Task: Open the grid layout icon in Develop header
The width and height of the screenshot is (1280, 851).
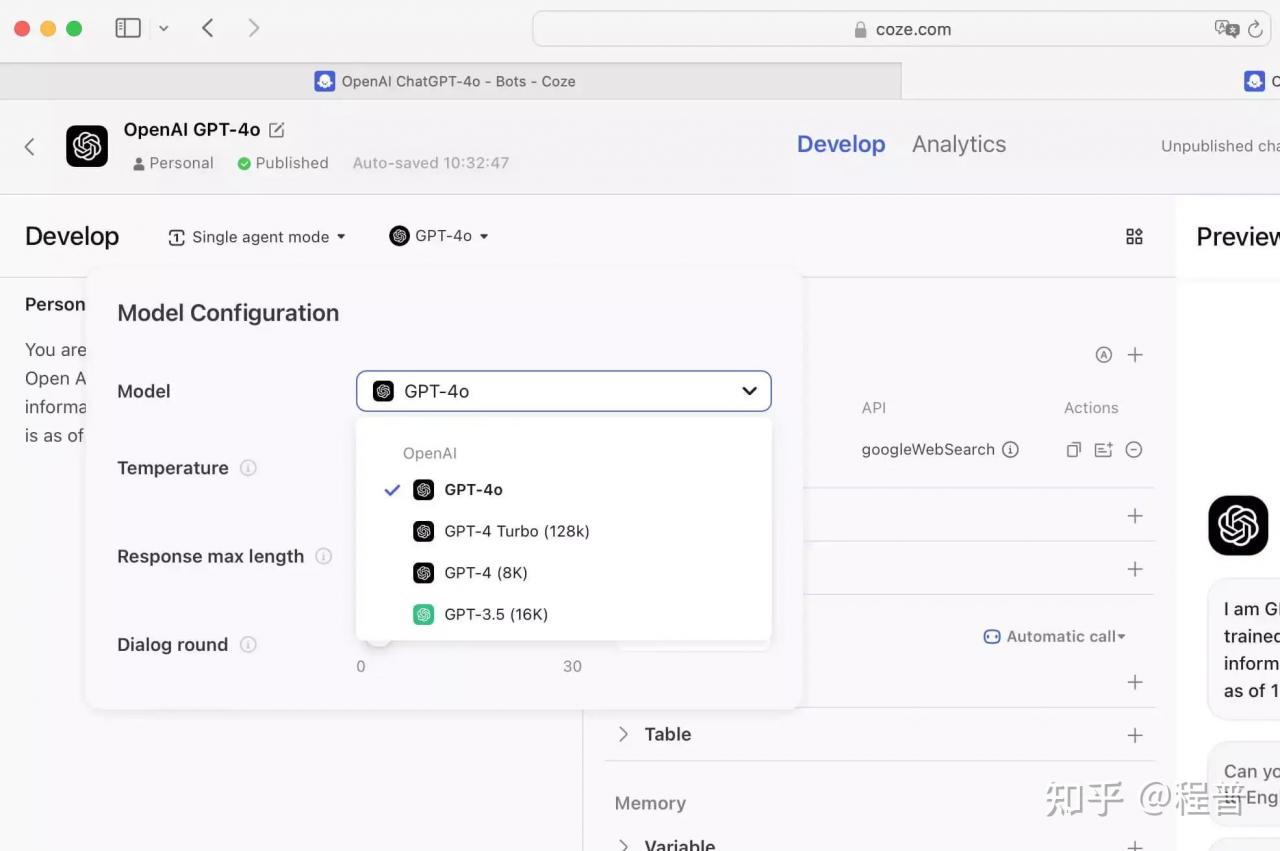Action: coord(1134,236)
